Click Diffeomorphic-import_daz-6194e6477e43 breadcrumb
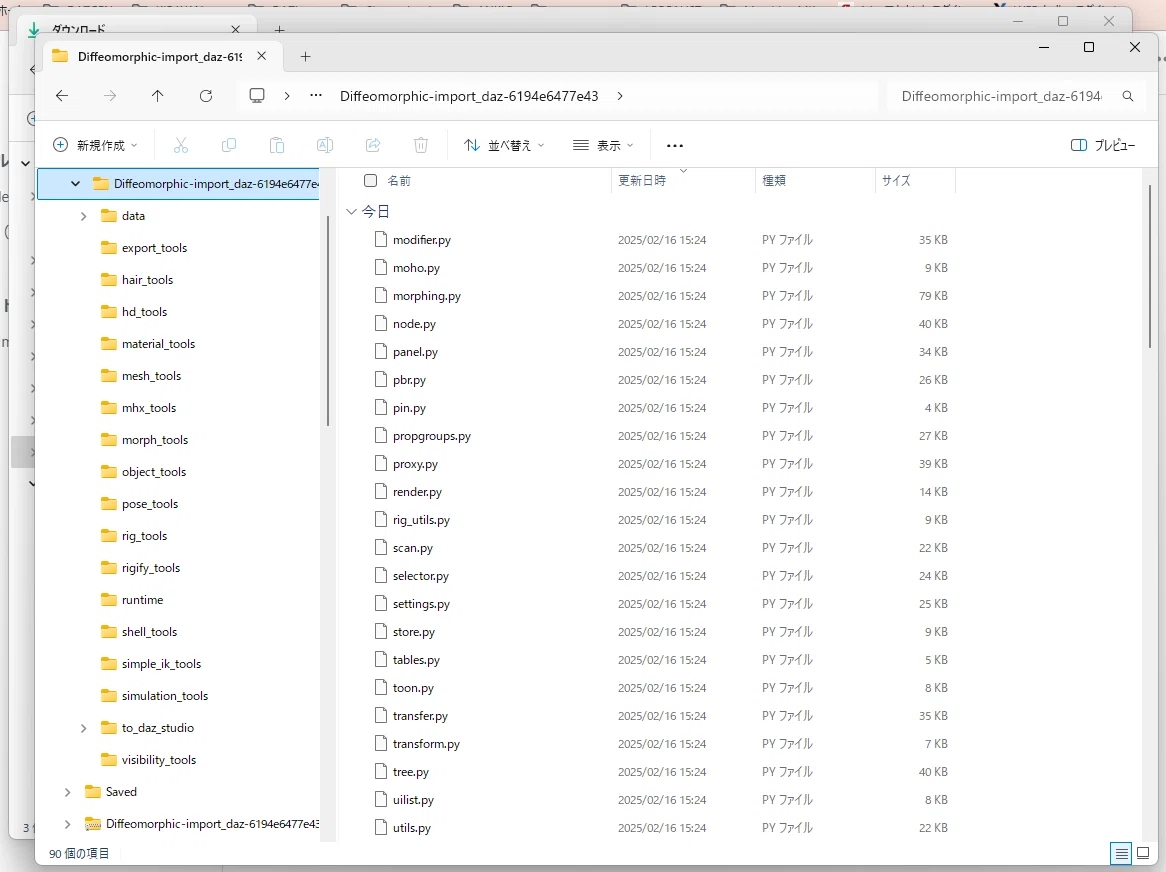 [469, 96]
